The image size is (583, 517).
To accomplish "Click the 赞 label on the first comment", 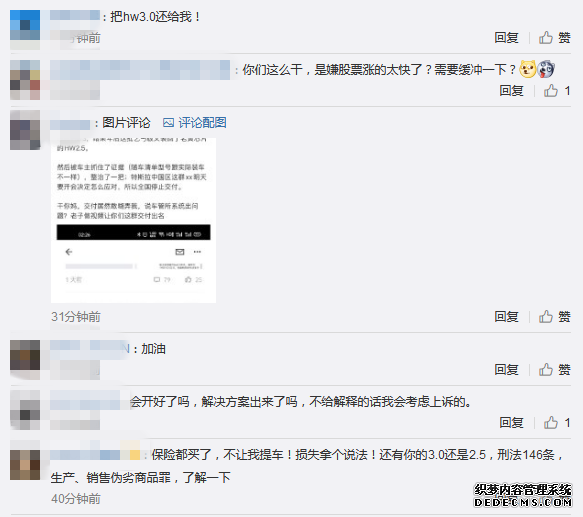I will tap(564, 38).
